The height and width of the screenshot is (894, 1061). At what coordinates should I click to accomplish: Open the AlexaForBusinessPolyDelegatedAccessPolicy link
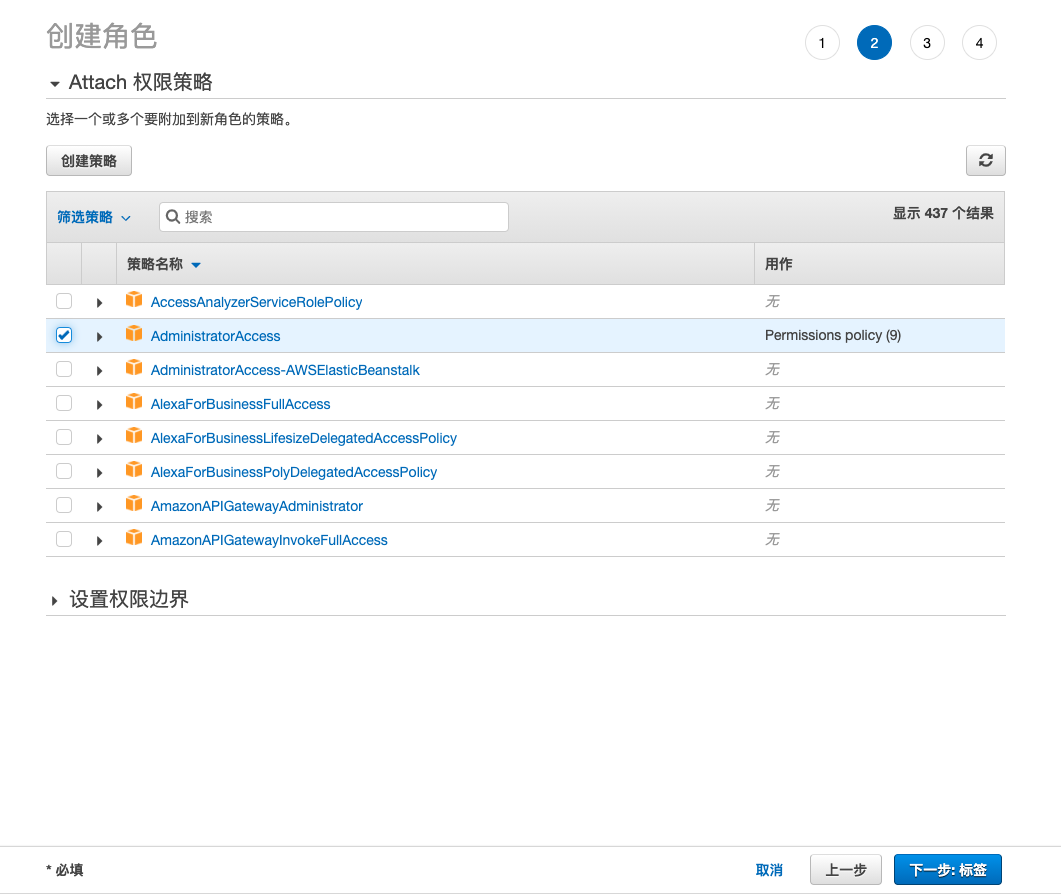click(x=294, y=472)
